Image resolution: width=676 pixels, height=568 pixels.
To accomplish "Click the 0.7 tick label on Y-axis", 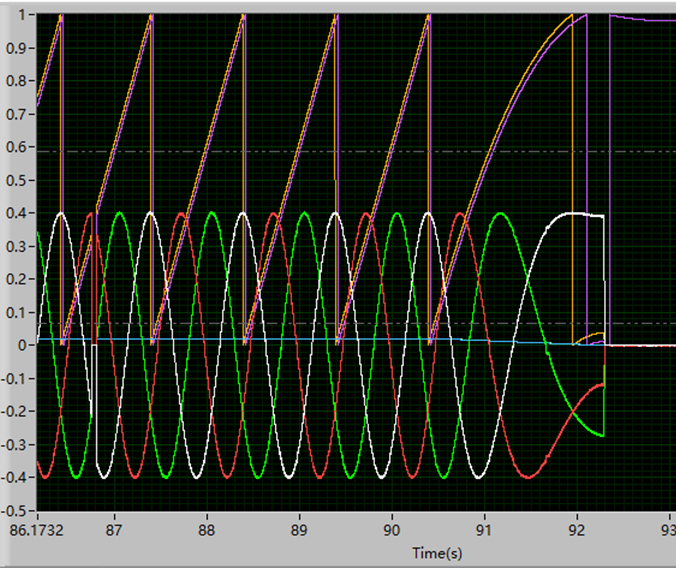I will pyautogui.click(x=17, y=115).
